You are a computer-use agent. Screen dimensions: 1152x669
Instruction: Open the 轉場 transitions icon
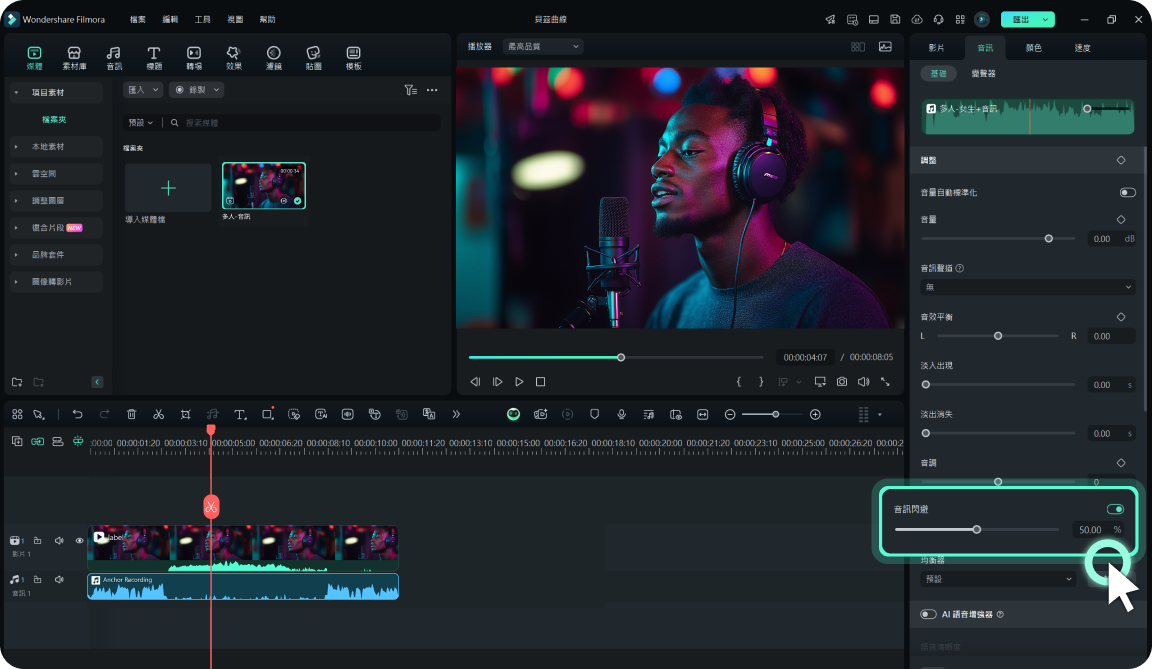[194, 57]
